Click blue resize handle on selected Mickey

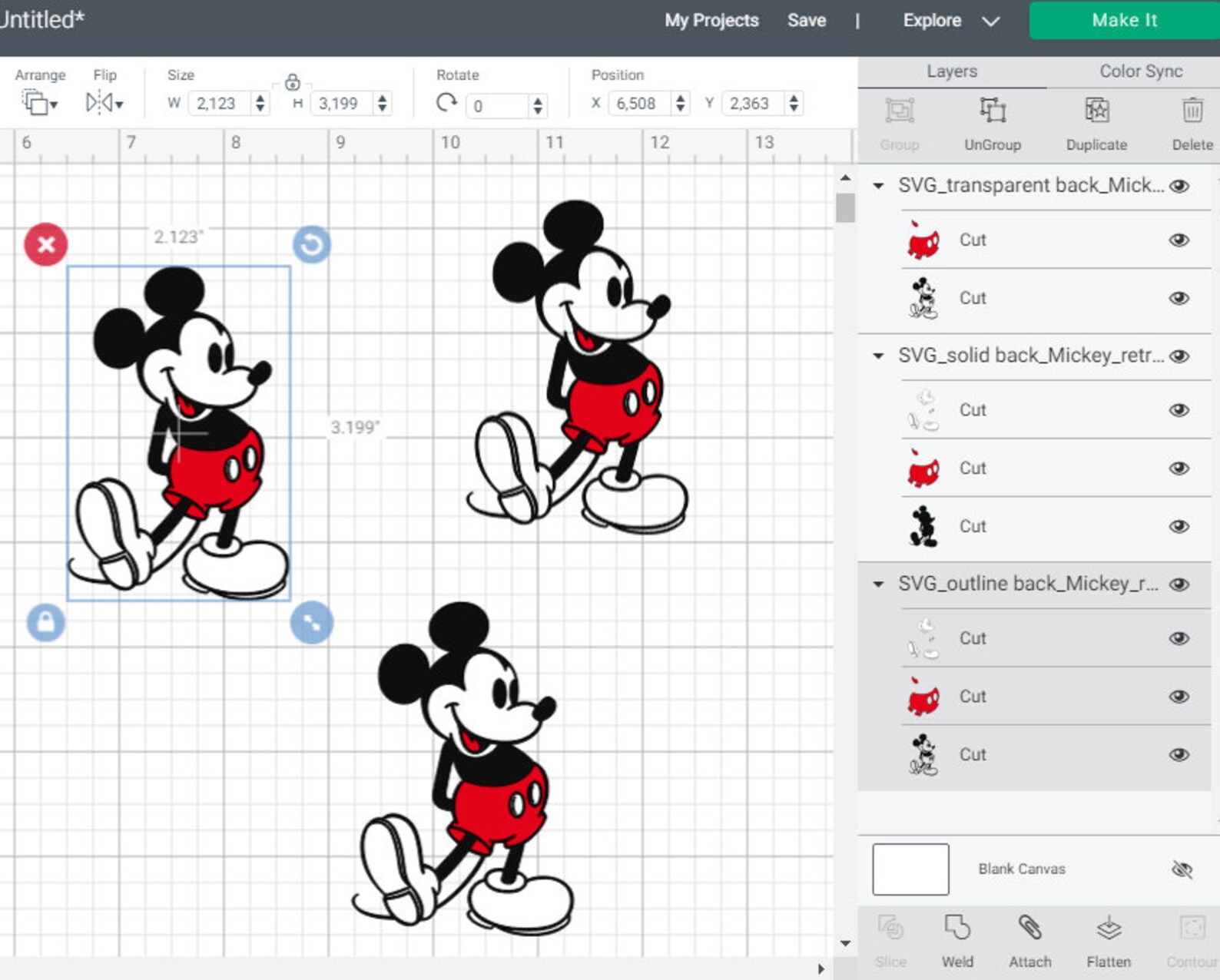tap(312, 622)
